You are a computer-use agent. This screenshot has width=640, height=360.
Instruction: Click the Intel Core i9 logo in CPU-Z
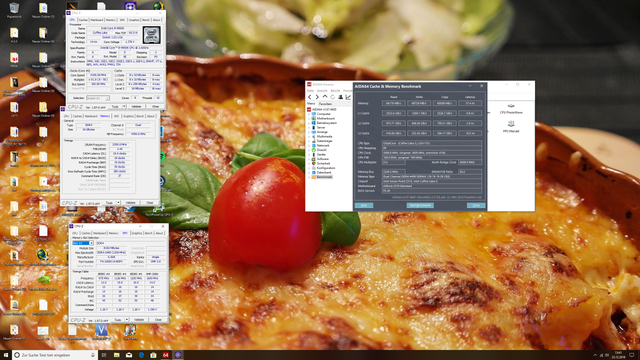coord(151,35)
